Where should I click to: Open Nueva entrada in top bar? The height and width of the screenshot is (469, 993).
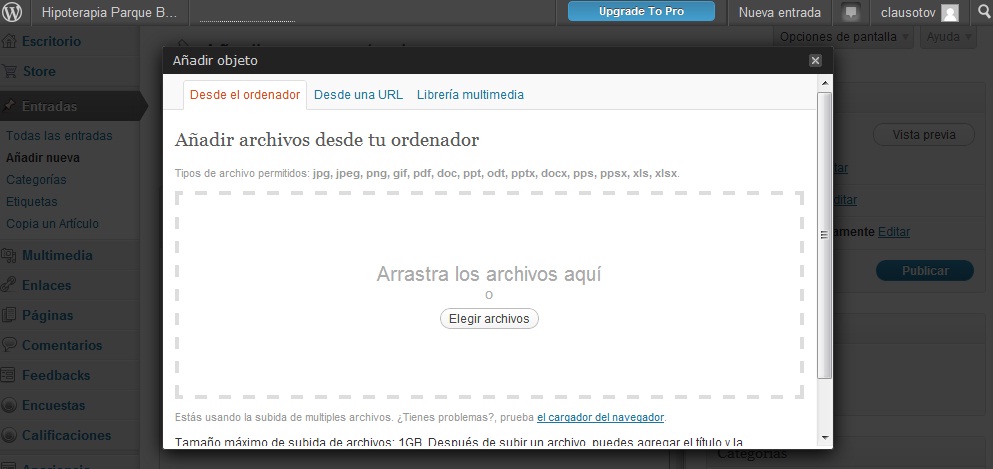[x=780, y=13]
